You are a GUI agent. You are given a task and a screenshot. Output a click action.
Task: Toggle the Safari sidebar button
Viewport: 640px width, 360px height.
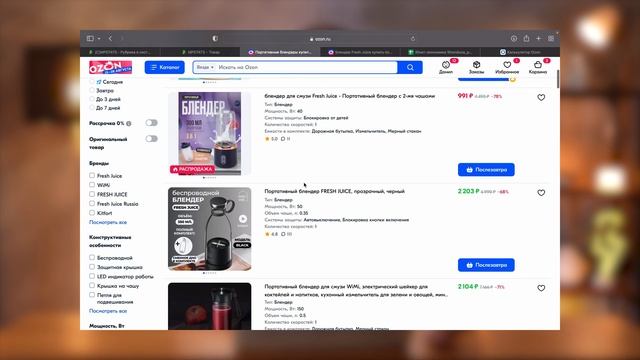pyautogui.click(x=90, y=38)
